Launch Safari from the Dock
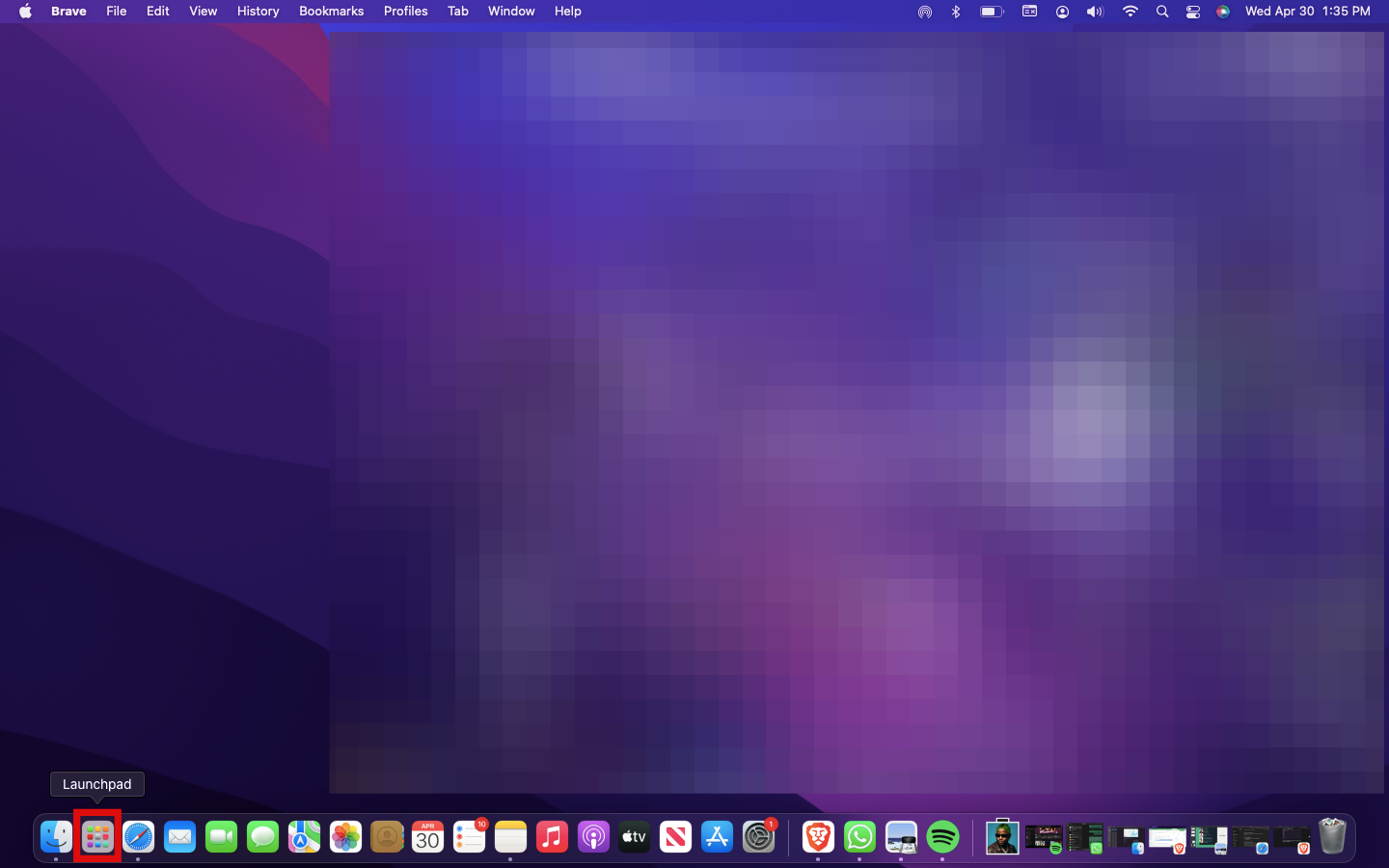The height and width of the screenshot is (868, 1389). (x=139, y=836)
